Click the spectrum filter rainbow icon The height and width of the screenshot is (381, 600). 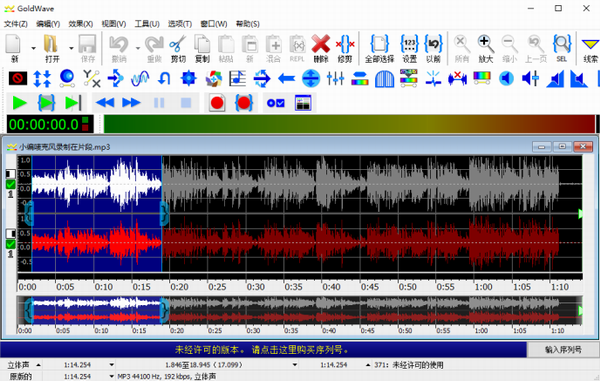(482, 78)
